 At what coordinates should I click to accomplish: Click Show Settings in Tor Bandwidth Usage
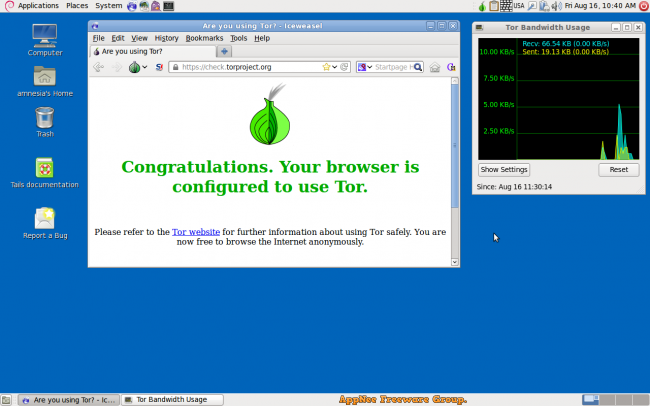click(504, 170)
